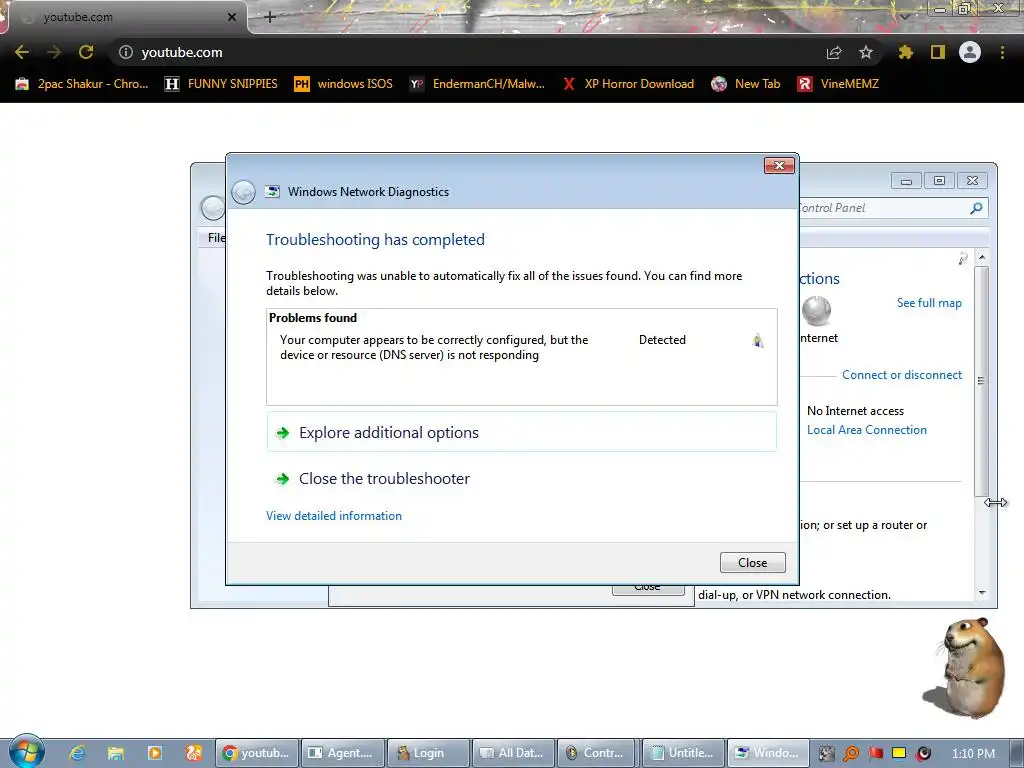Switch to Login taskbar button
This screenshot has height=768, width=1024.
click(x=428, y=753)
